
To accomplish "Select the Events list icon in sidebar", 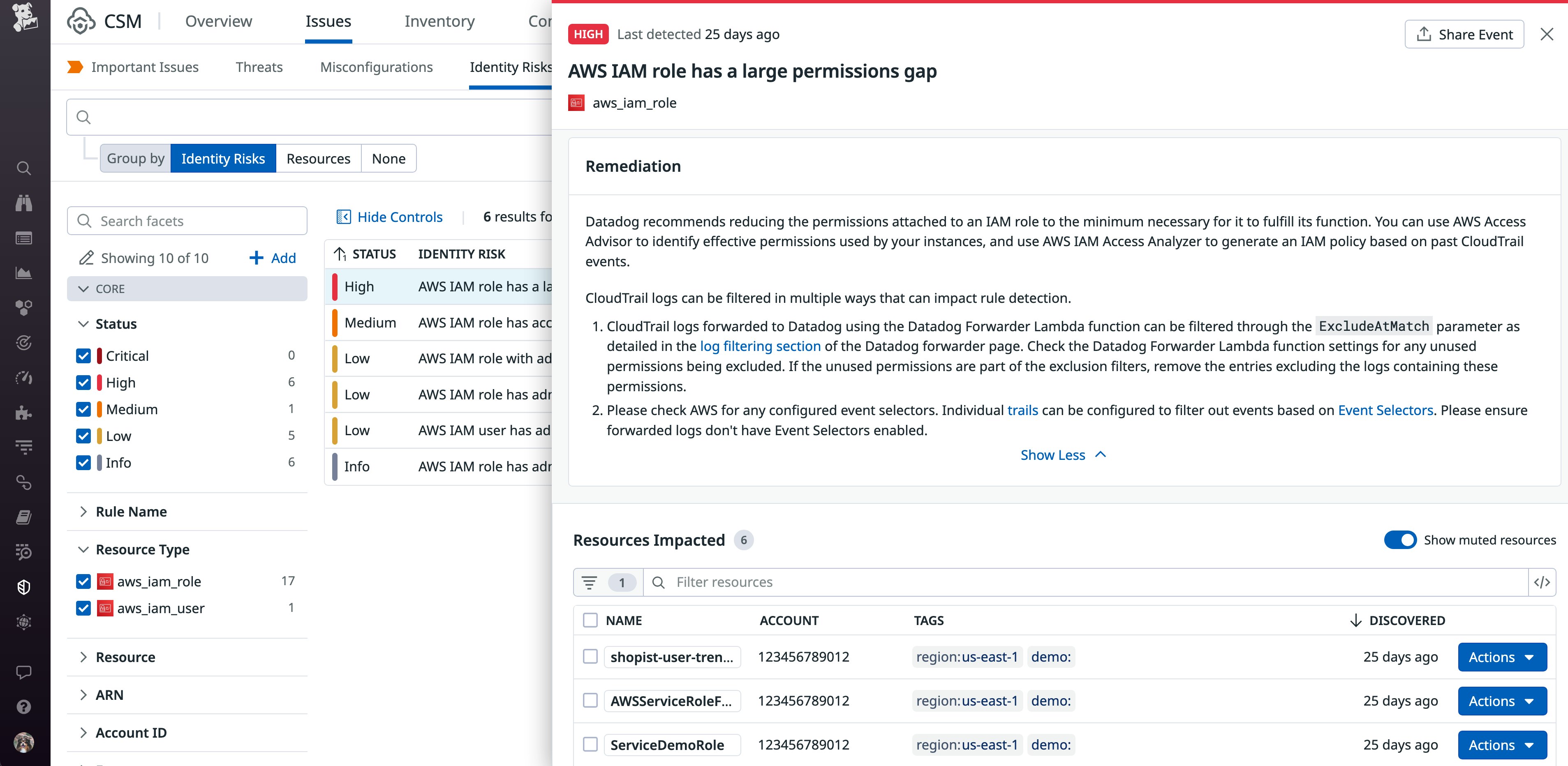I will pos(24,238).
